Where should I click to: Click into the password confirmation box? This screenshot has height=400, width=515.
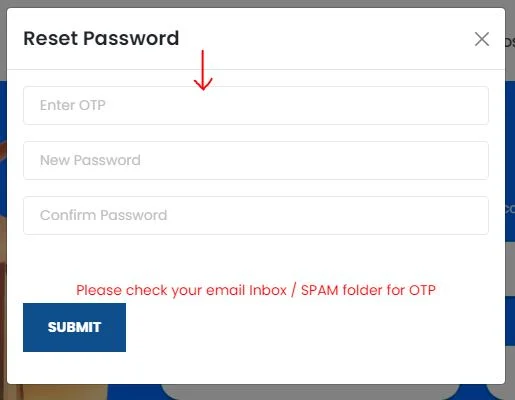click(256, 215)
